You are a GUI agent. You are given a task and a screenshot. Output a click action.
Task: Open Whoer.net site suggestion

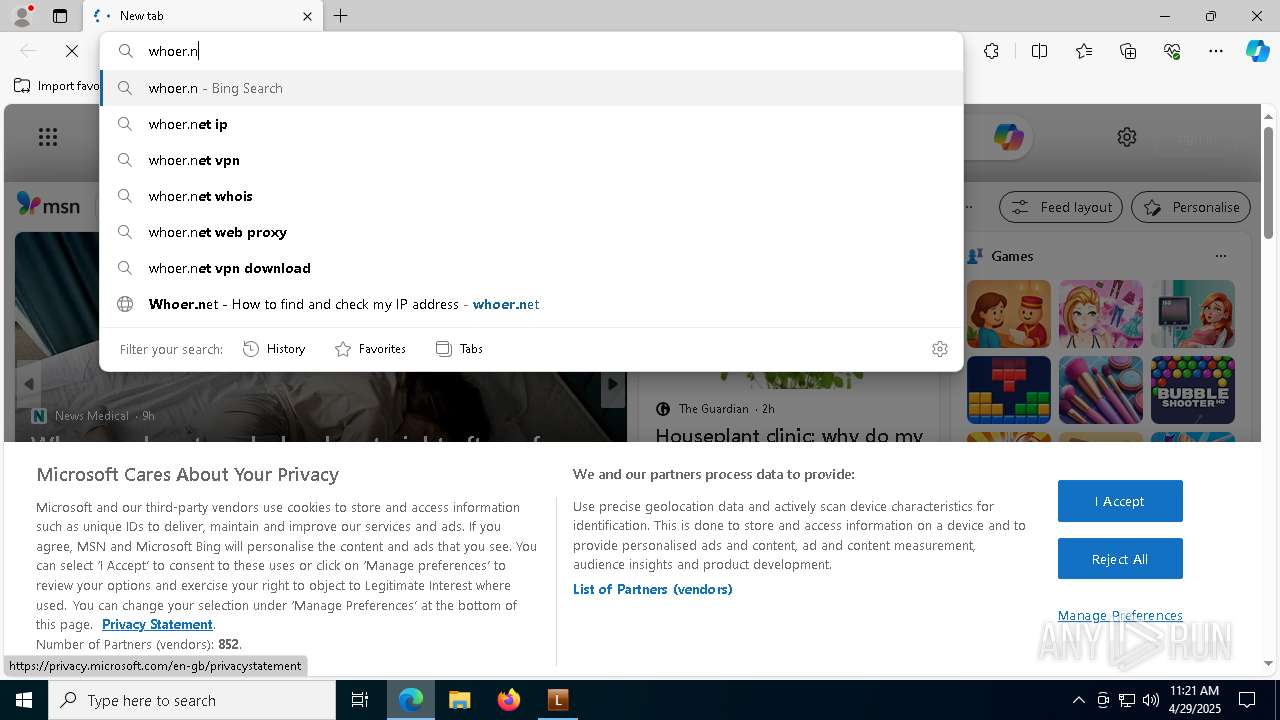[531, 304]
